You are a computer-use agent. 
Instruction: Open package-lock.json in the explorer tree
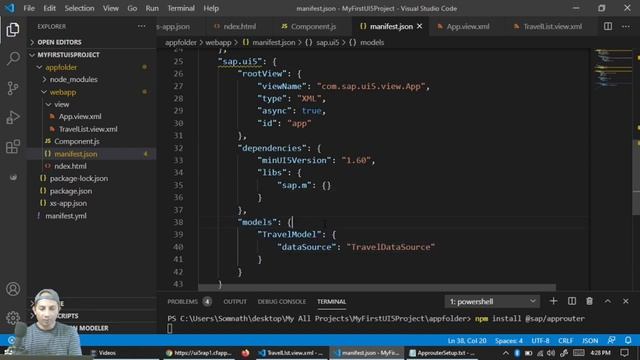pyautogui.click(x=92, y=178)
